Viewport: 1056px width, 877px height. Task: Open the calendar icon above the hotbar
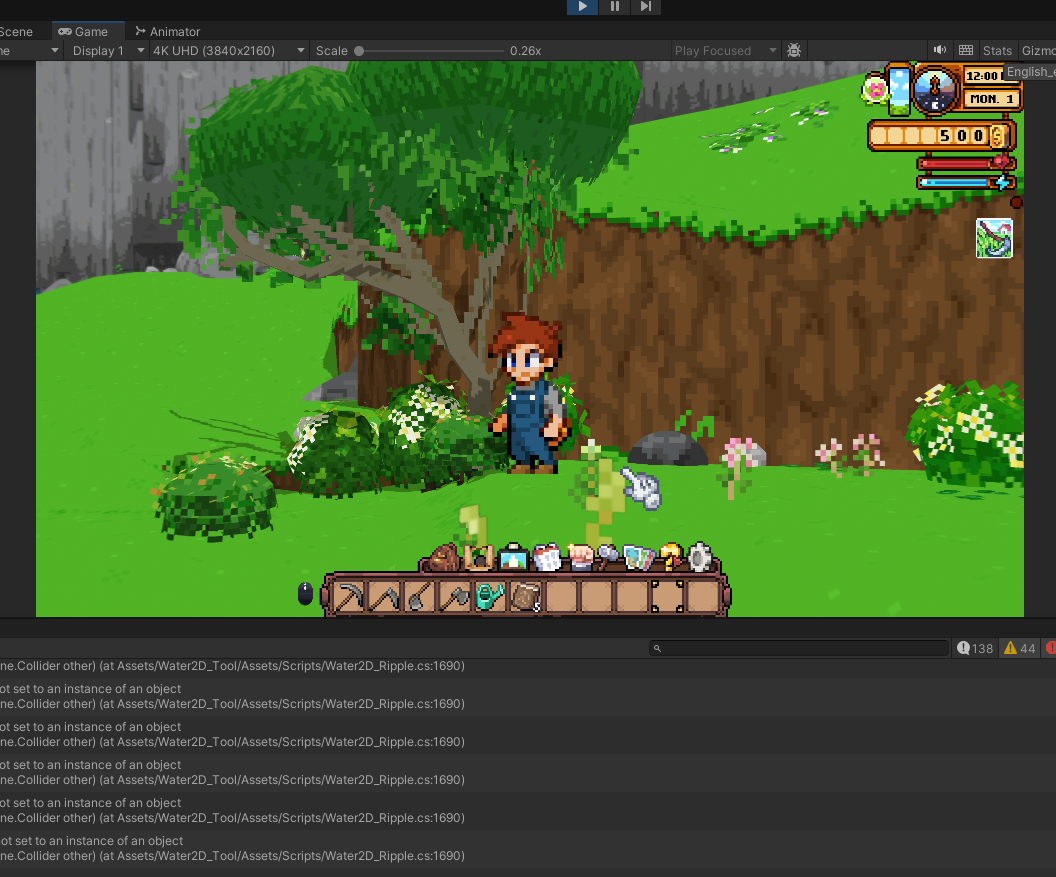tap(548, 555)
